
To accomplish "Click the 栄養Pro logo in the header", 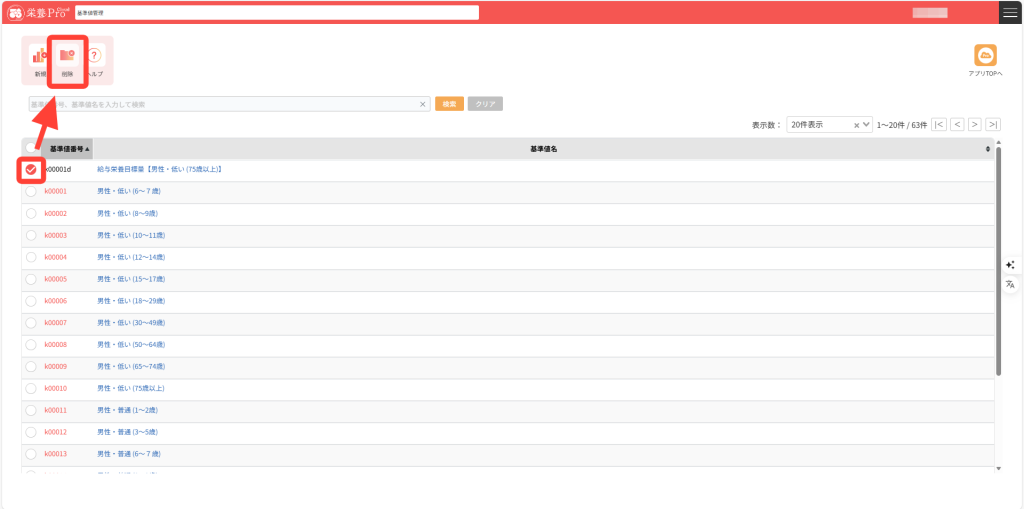I will 39,12.
